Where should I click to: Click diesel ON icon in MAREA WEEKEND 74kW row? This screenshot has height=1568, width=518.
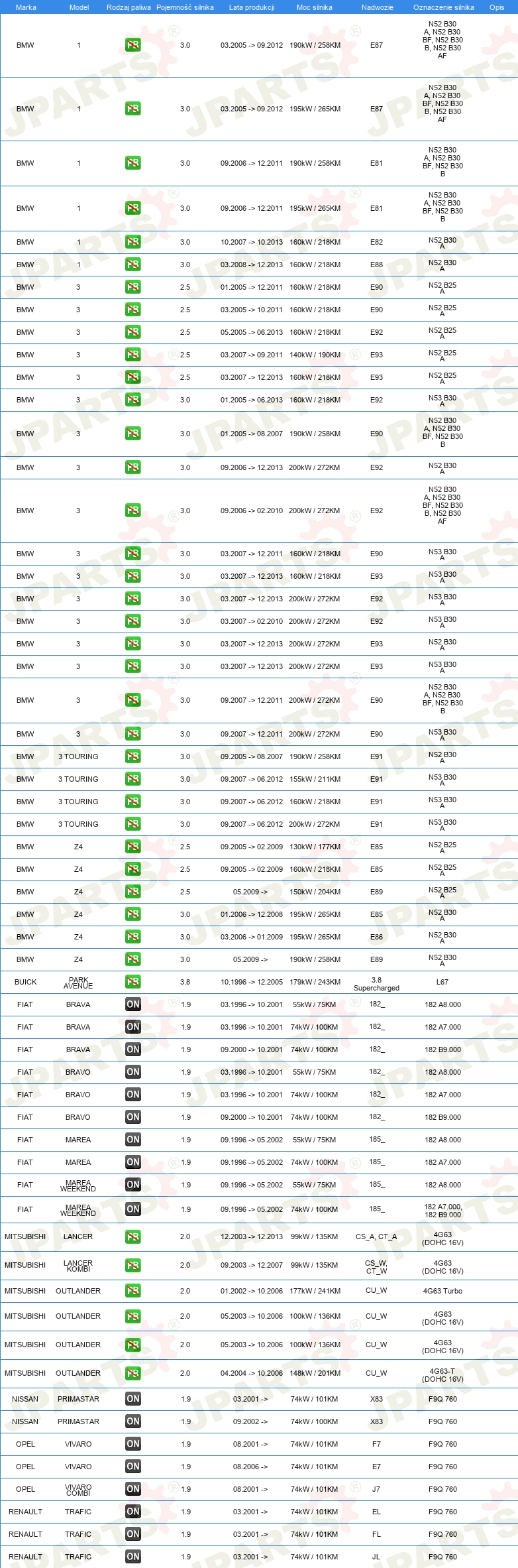click(x=132, y=1209)
